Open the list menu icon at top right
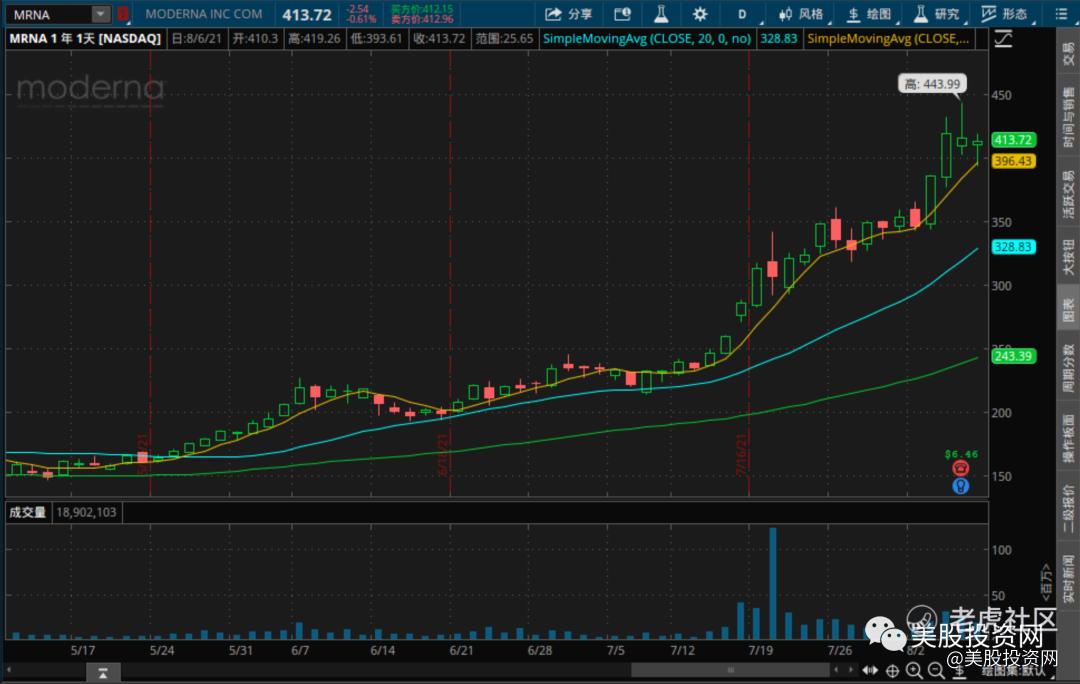This screenshot has width=1080, height=684. point(1061,14)
